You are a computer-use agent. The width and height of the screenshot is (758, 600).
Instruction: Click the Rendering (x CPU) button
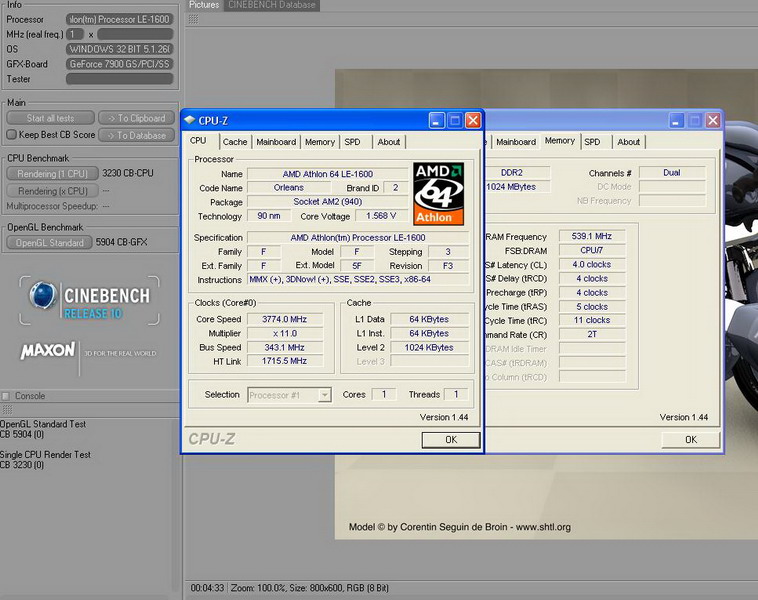tap(52, 191)
